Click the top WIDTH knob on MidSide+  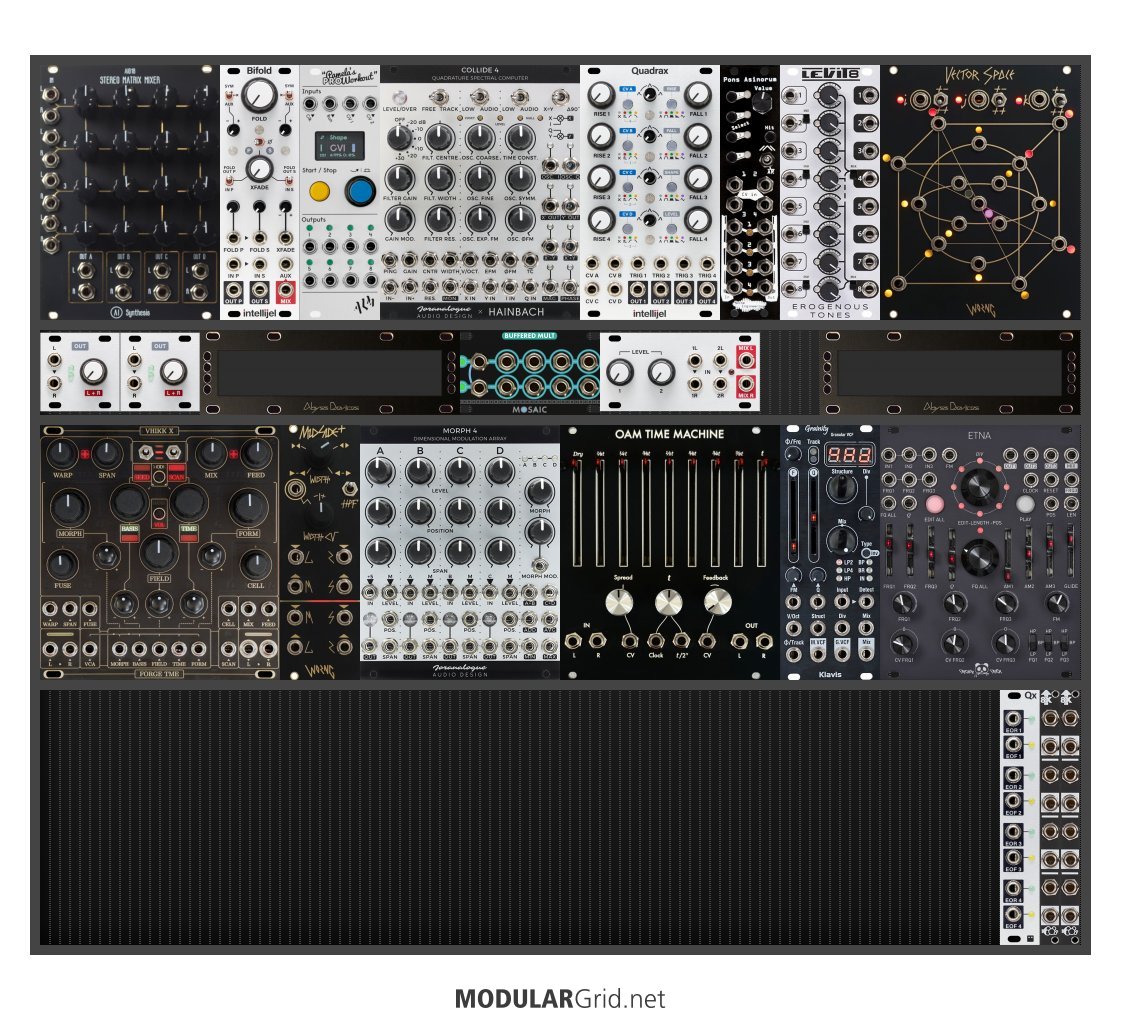point(321,452)
